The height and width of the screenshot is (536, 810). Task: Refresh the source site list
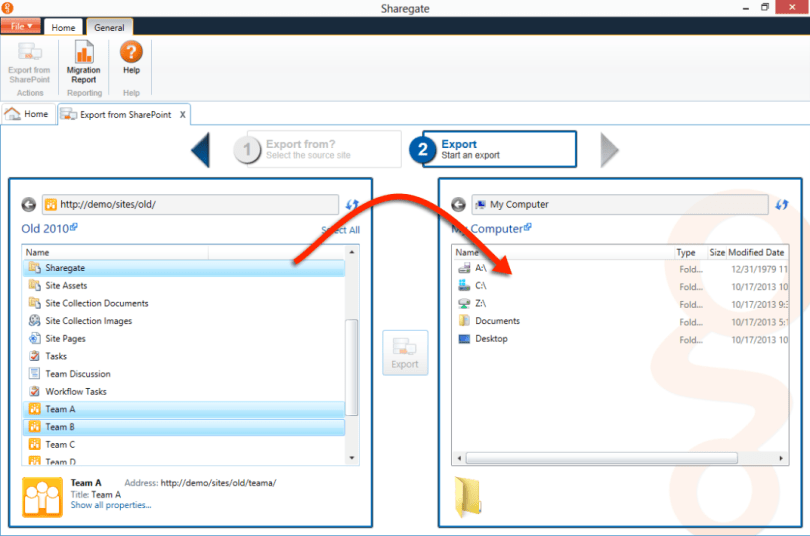click(x=352, y=204)
